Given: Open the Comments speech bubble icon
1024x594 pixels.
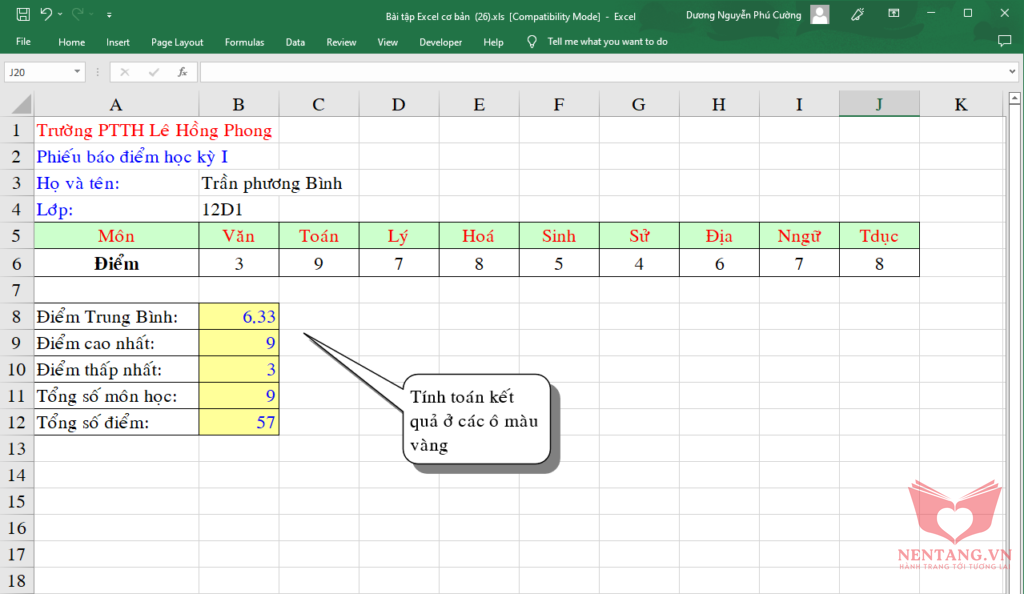Looking at the screenshot, I should click(1004, 42).
